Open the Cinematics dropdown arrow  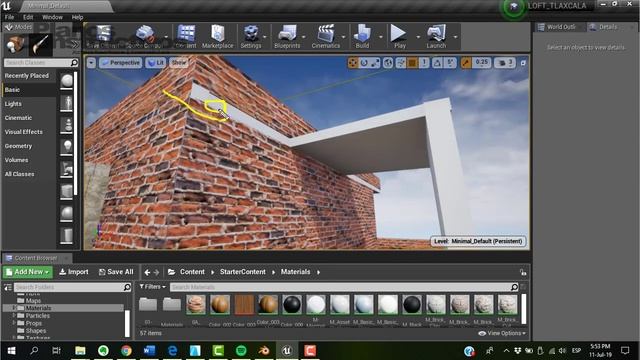343,37
